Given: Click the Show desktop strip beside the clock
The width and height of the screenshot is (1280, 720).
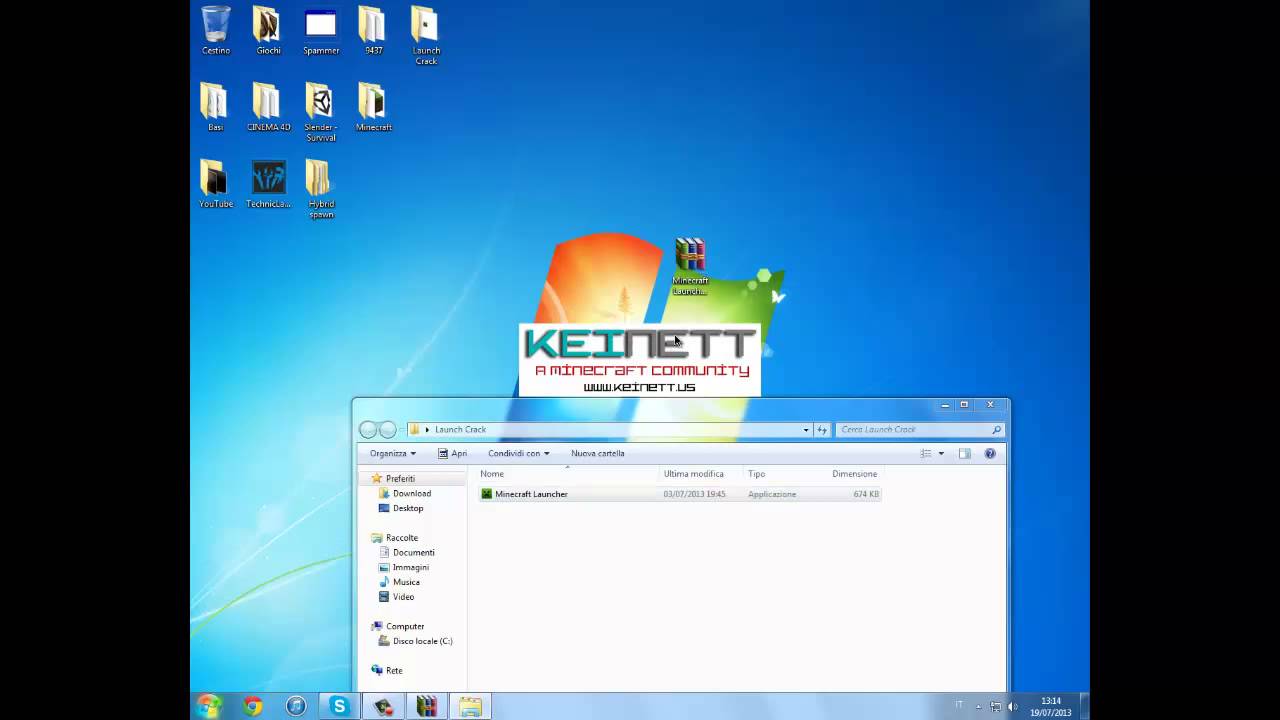Looking at the screenshot, I should pos(1085,706).
